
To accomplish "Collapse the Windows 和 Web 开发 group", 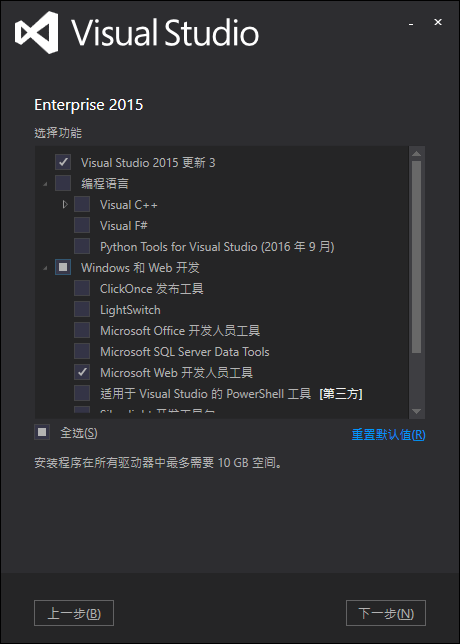I will (x=45, y=269).
